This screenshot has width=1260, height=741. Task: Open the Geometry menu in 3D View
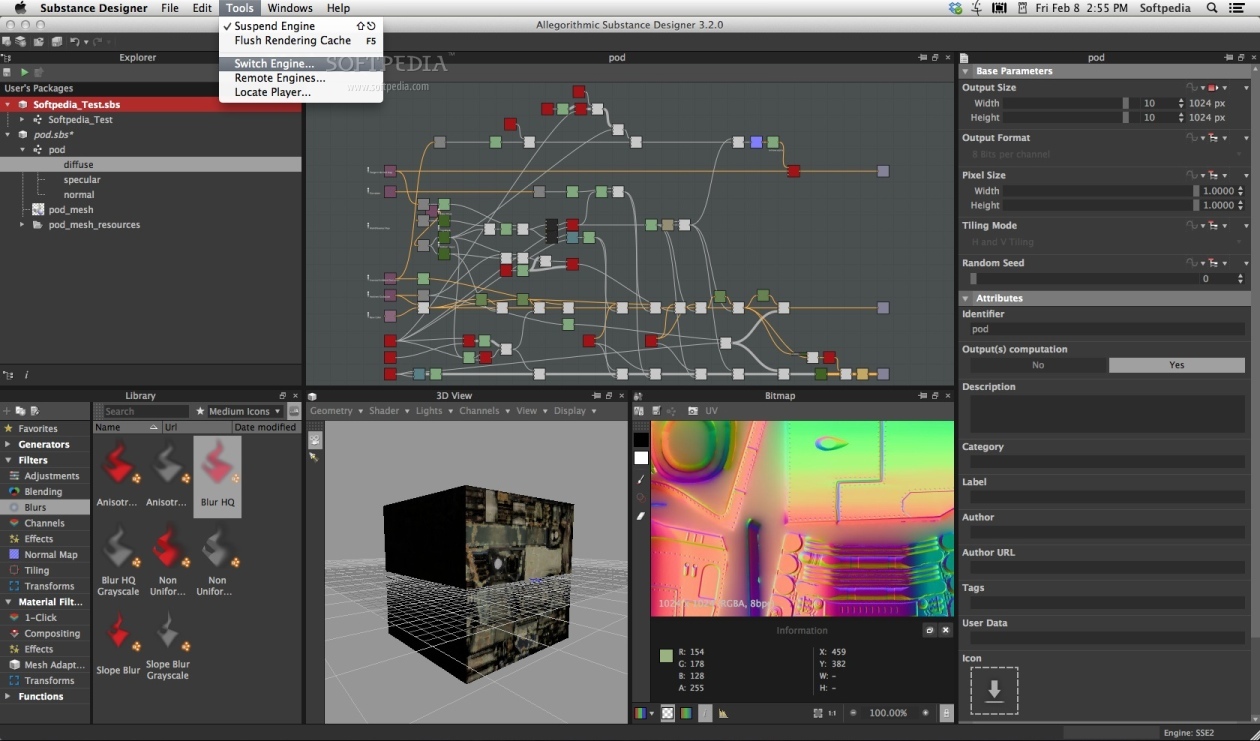pos(336,411)
